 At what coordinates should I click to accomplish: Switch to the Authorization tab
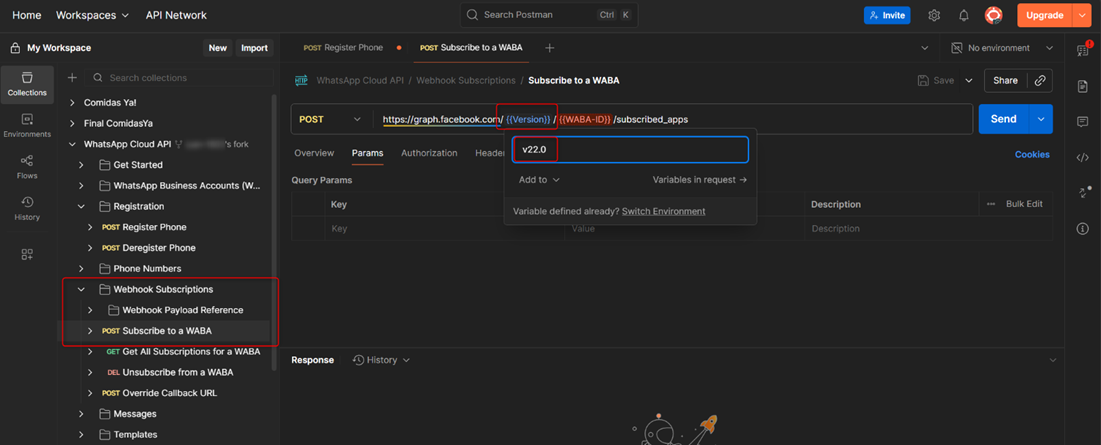pyautogui.click(x=429, y=153)
